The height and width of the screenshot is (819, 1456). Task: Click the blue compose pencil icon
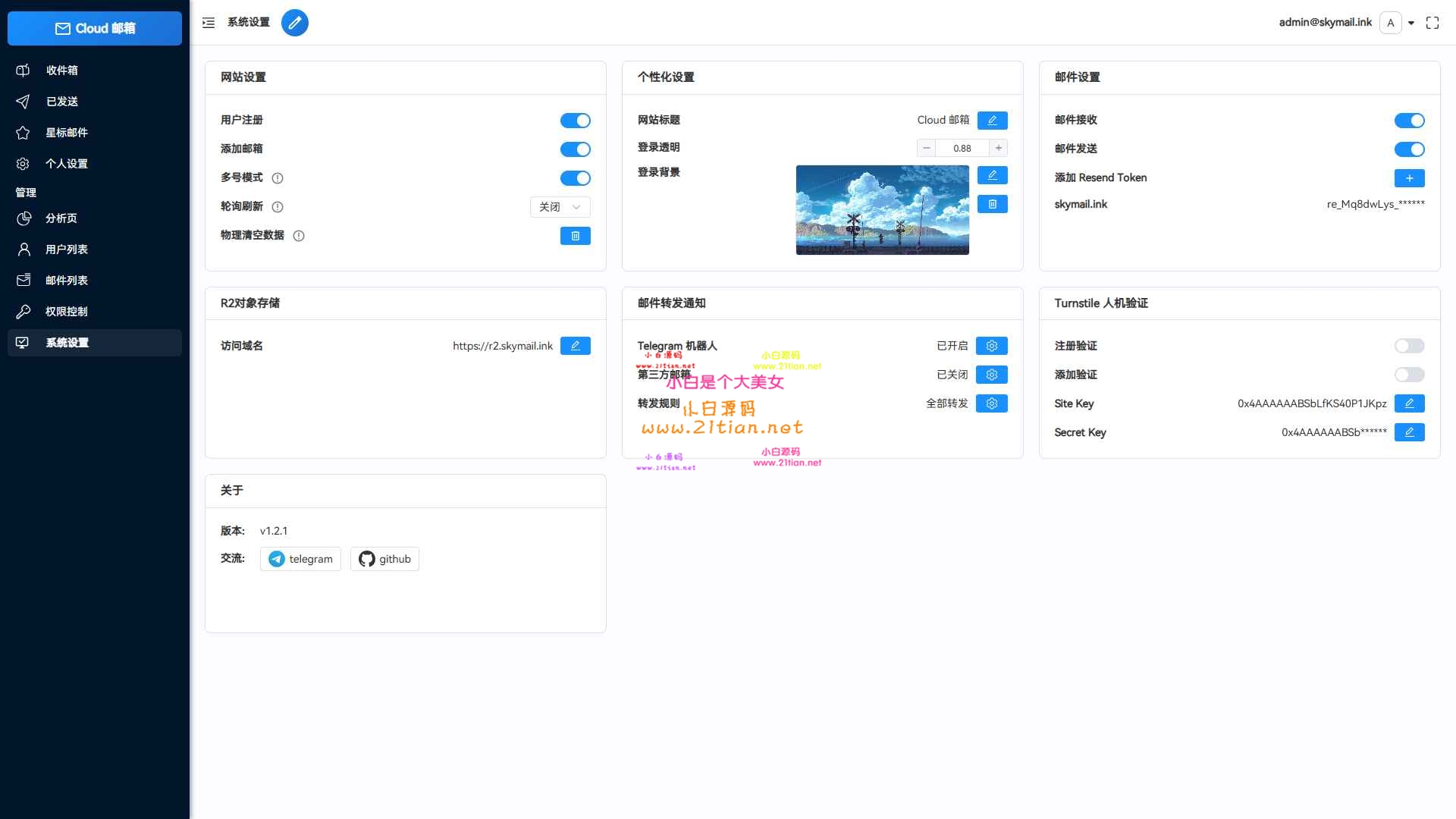click(294, 23)
